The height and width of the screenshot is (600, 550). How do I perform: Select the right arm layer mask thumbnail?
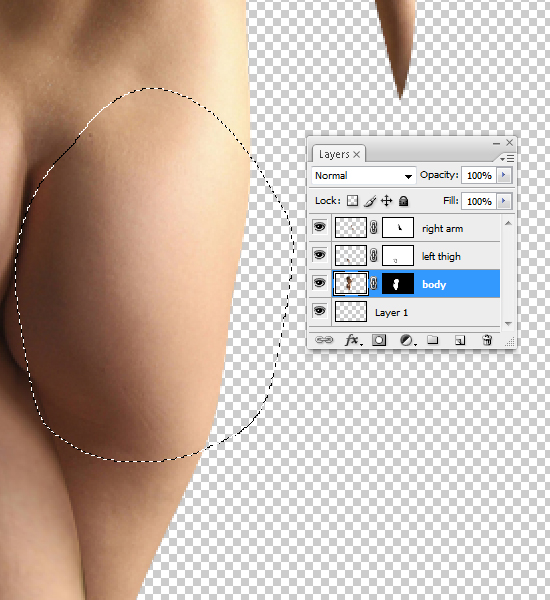point(398,228)
